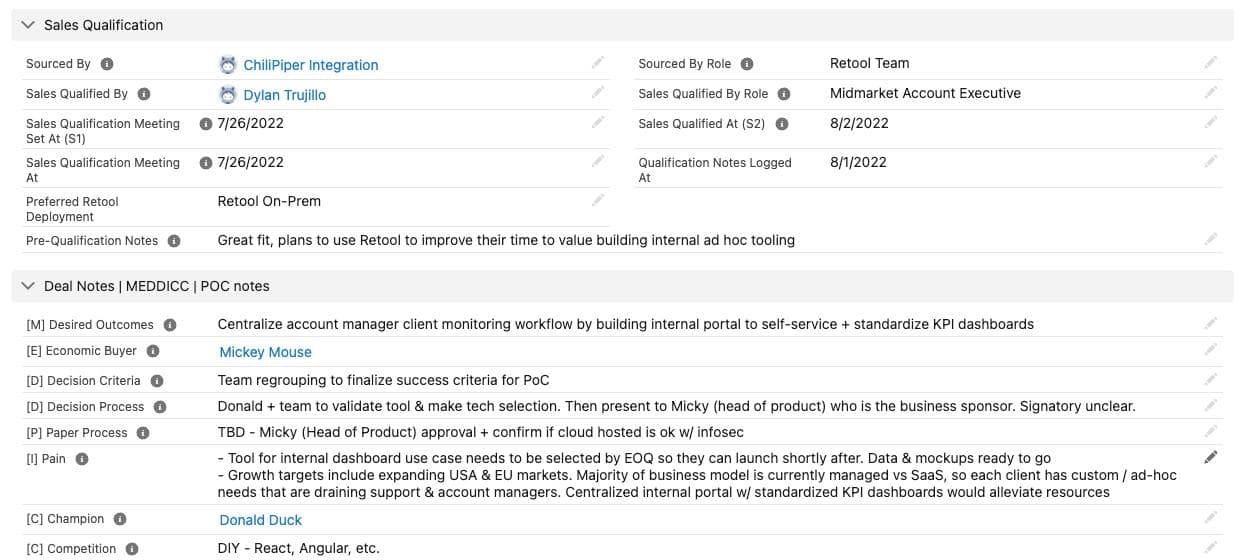Click info icon beside Pre-Qualification Notes
Viewport: 1242px width, 560px height.
tap(175, 241)
